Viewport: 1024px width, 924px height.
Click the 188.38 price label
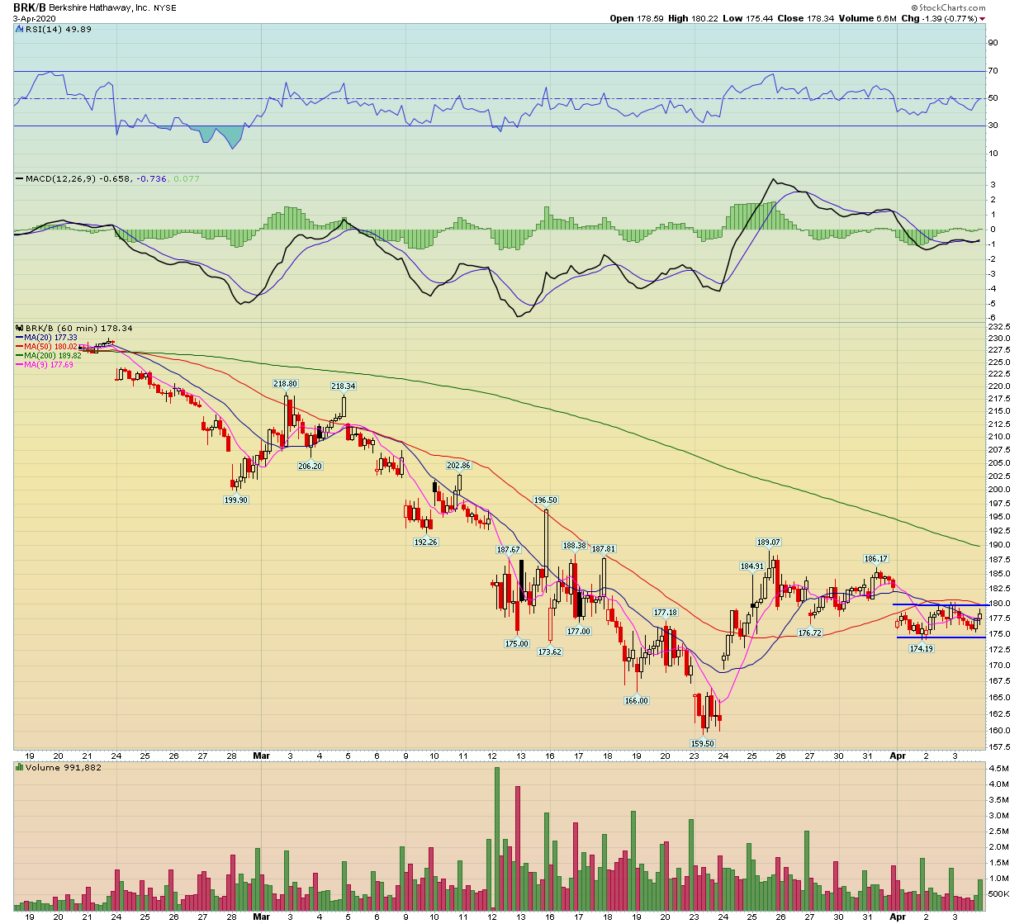(575, 545)
